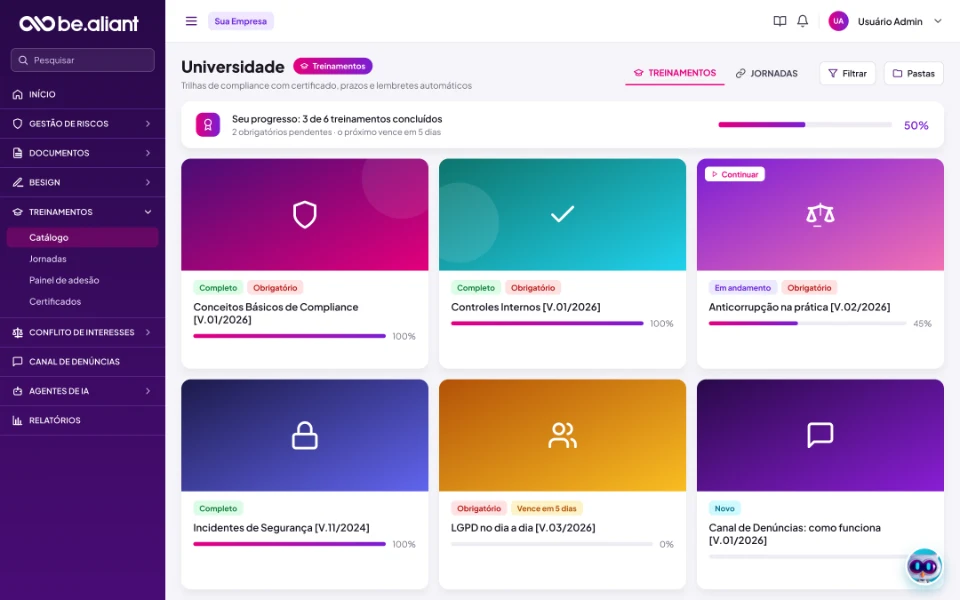Open the book documentation icon

779,21
